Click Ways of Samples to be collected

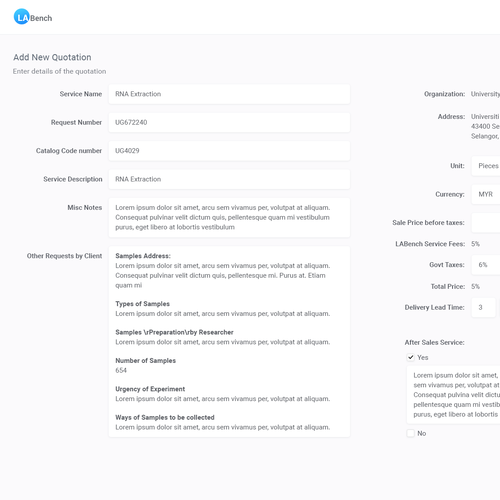(165, 417)
